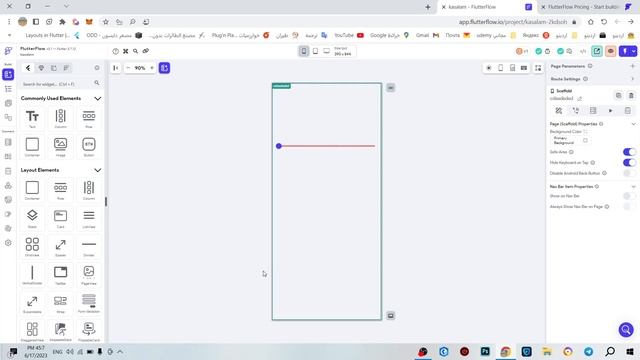Image resolution: width=640 pixels, height=360 pixels.
Task: Select the Divider layout widget
Action: coord(89,247)
